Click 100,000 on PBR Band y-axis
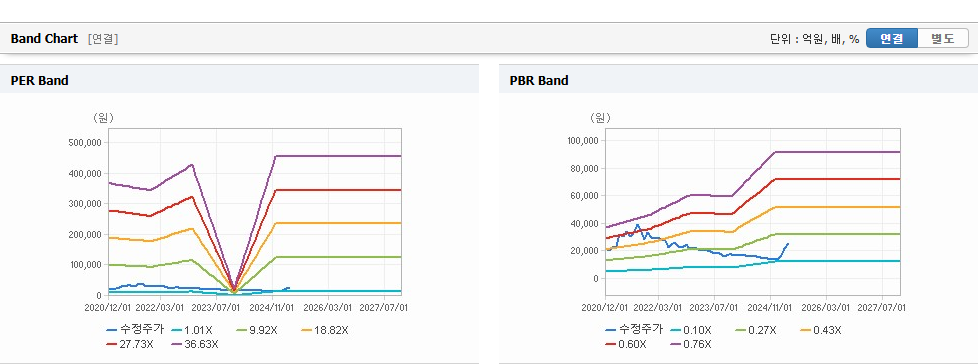Image resolution: width=978 pixels, height=364 pixels. click(583, 141)
